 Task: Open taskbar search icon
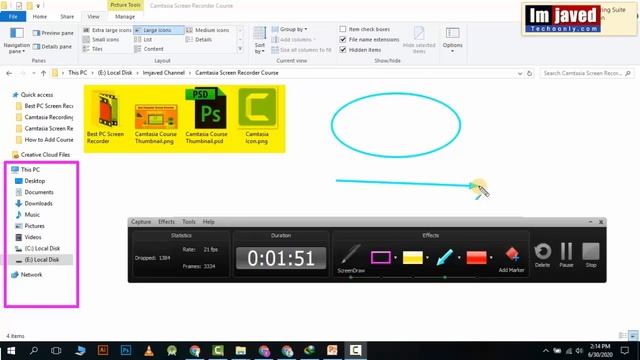pyautogui.click(x=34, y=351)
